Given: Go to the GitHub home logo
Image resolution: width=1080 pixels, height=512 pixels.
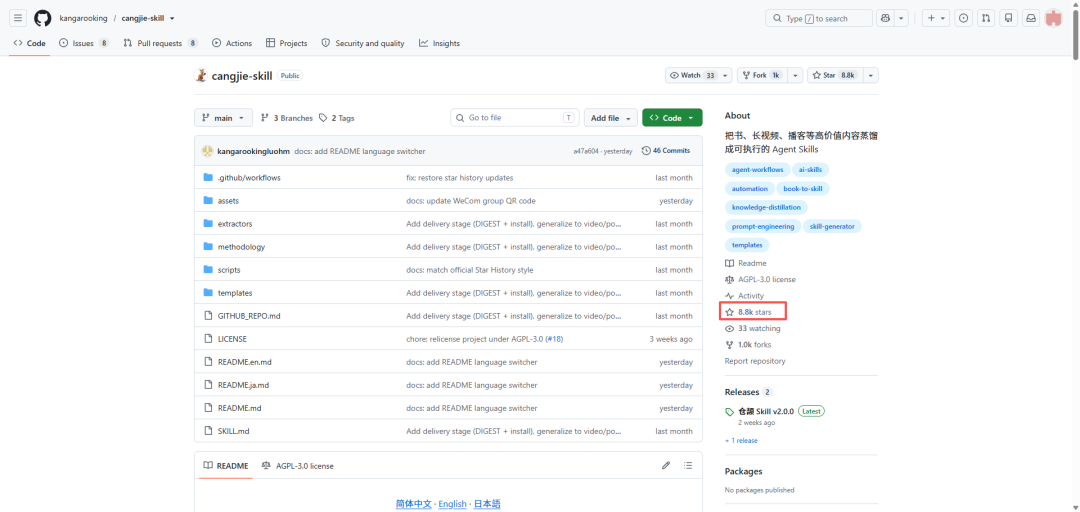Looking at the screenshot, I should (x=43, y=19).
